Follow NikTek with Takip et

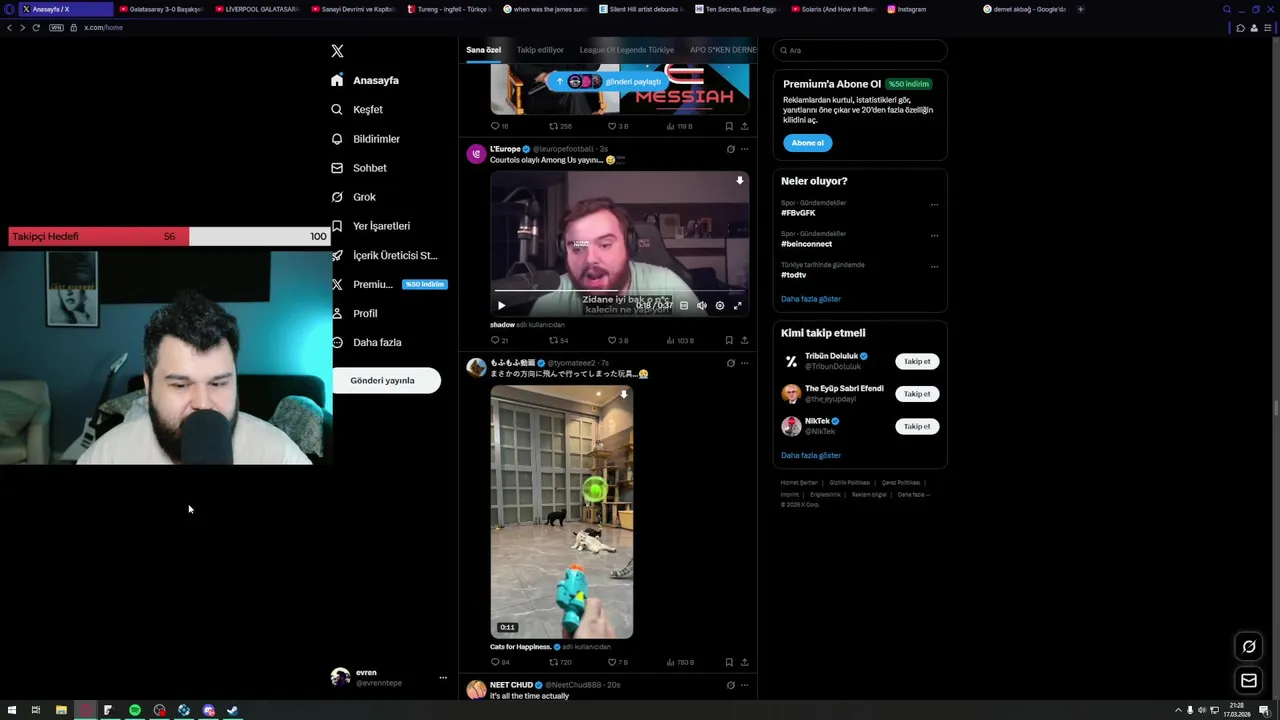pyautogui.click(x=917, y=426)
